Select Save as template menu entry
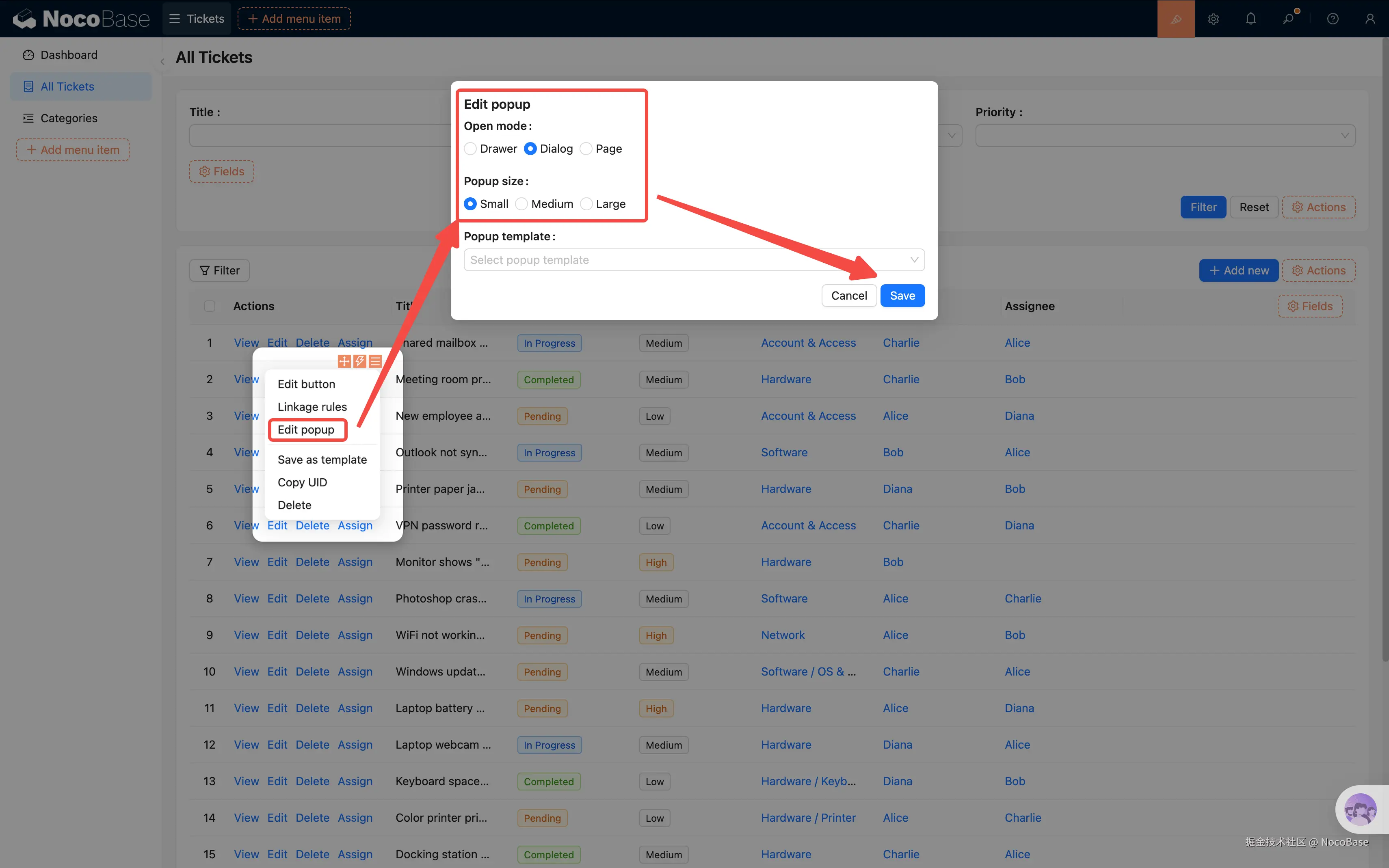This screenshot has width=1389, height=868. coord(322,460)
